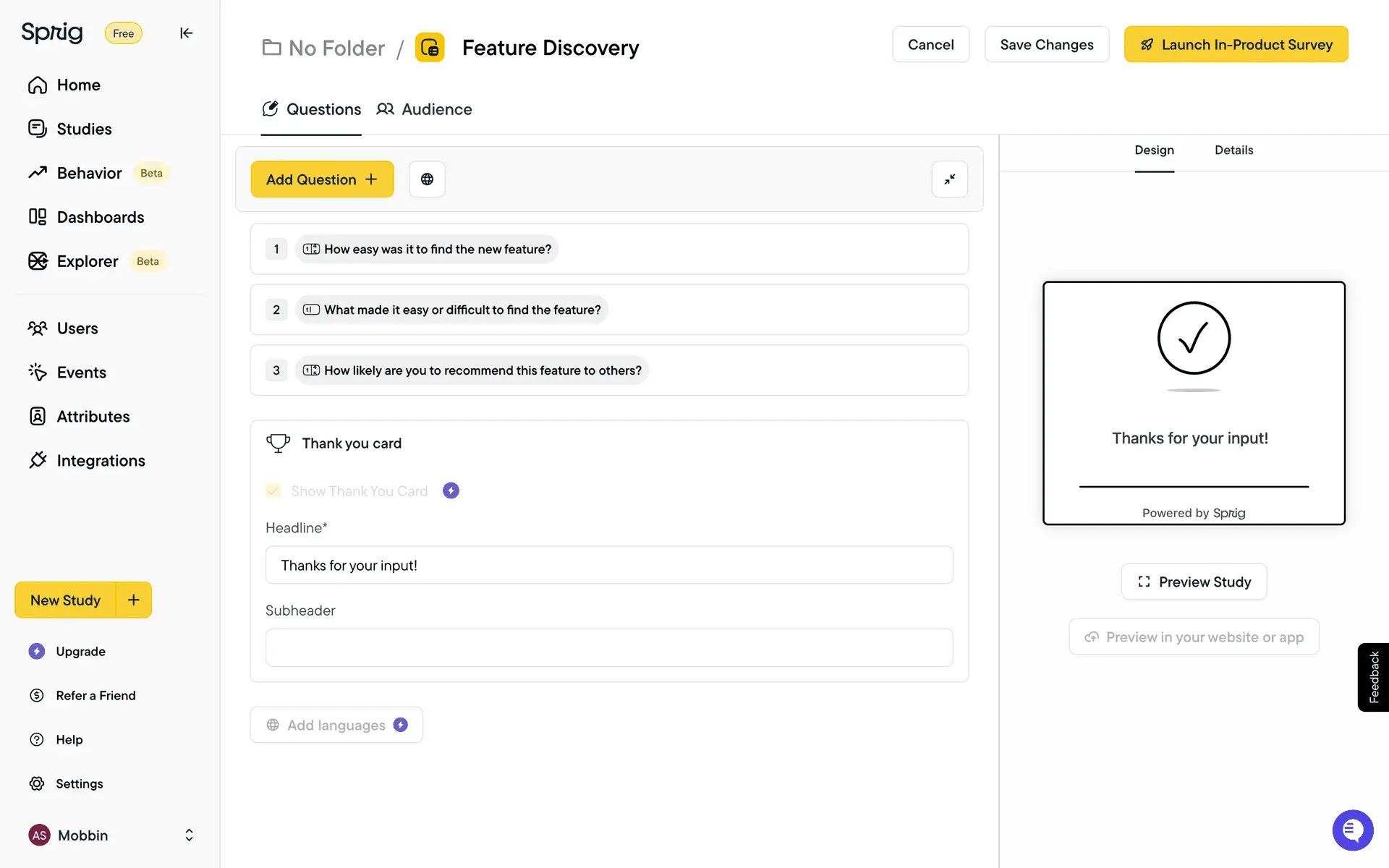The height and width of the screenshot is (868, 1389).
Task: Click the collapse questions arrows icon
Action: pyautogui.click(x=949, y=179)
